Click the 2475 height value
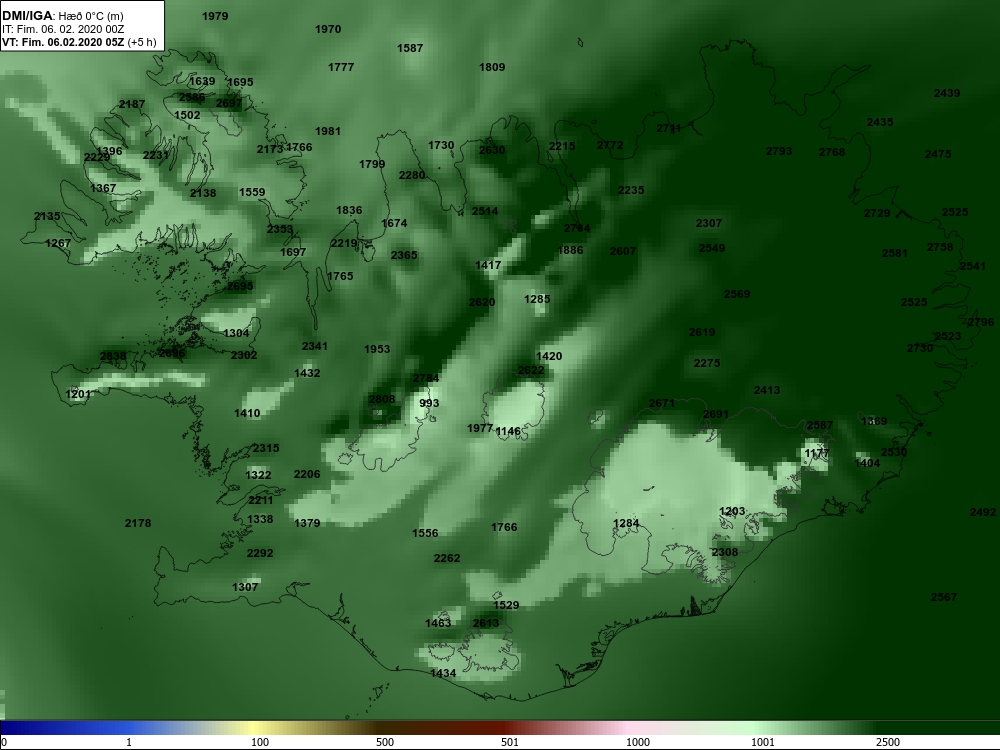 pos(938,154)
